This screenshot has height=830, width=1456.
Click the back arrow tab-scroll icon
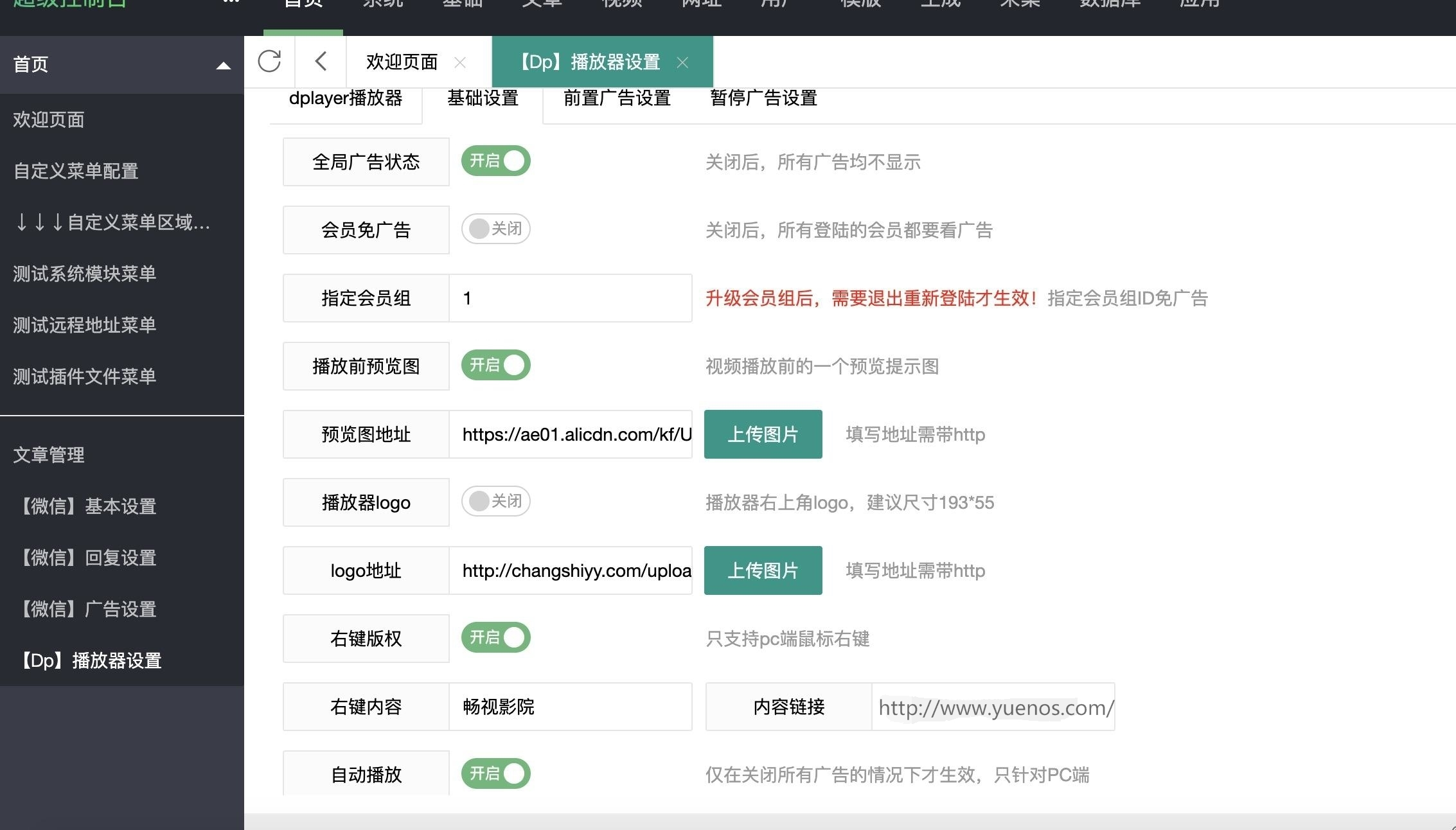coord(321,62)
